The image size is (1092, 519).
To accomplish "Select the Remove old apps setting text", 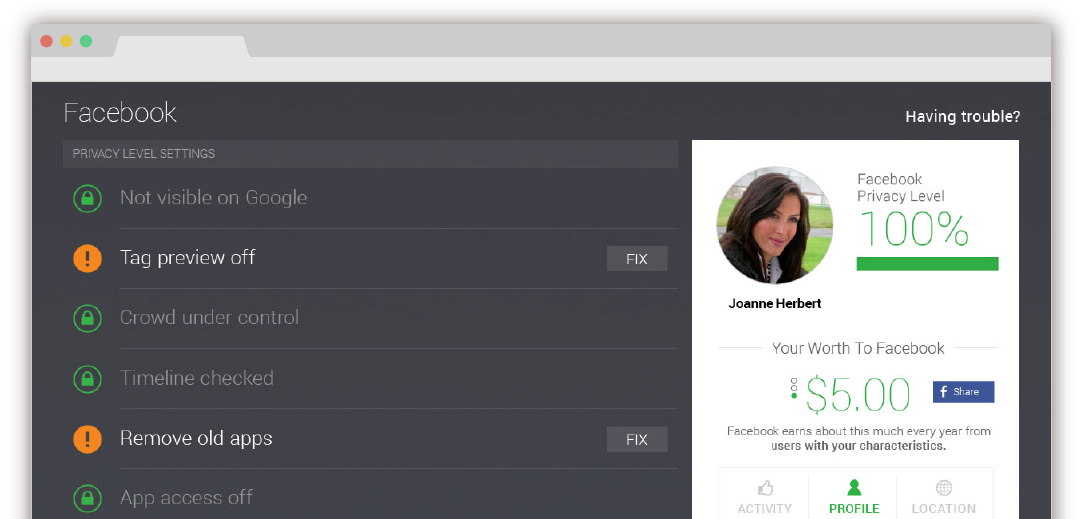I will (x=196, y=438).
